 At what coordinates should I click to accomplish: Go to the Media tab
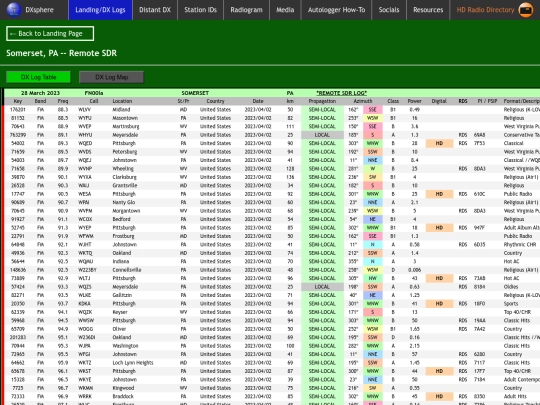coord(285,10)
